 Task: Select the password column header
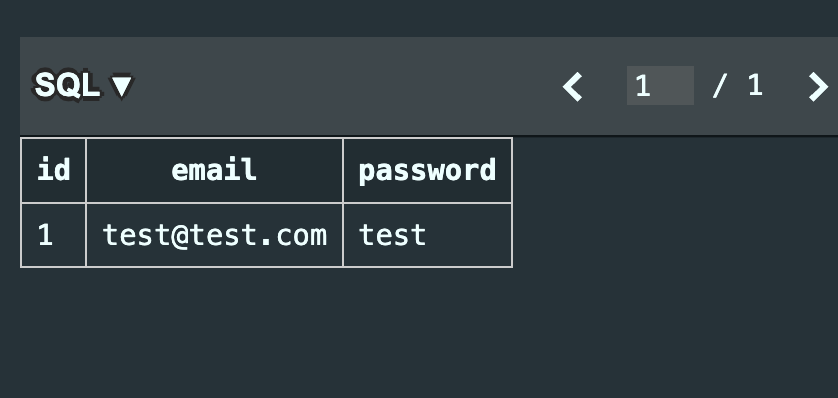coord(428,170)
